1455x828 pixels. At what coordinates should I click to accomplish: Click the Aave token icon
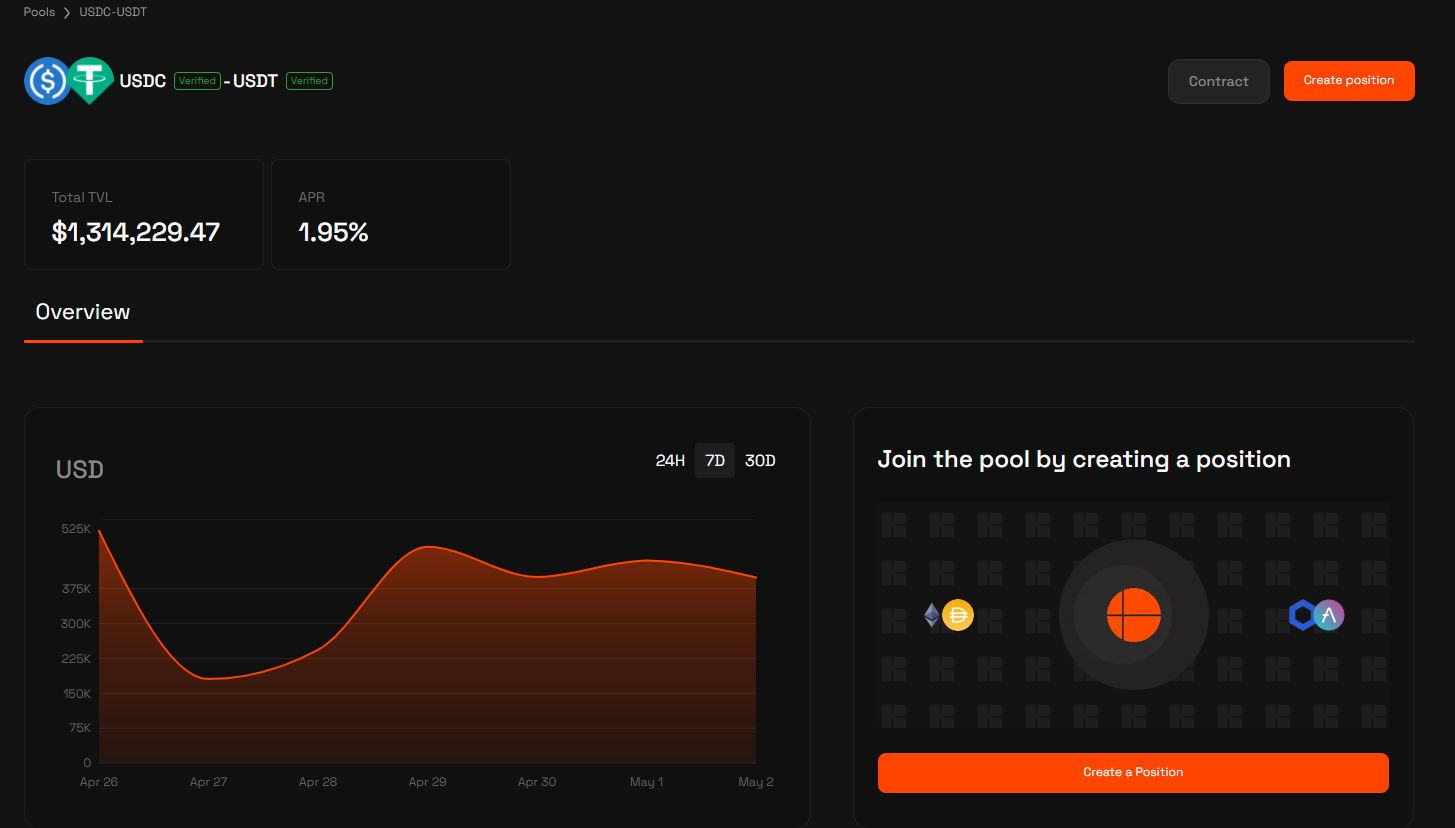[1329, 615]
